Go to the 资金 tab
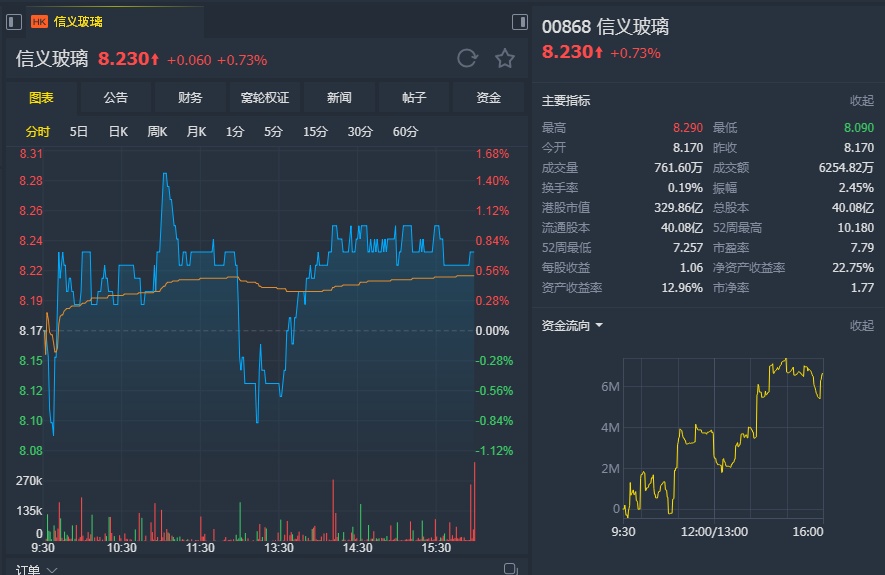Screen dimensions: 885x575 click(x=488, y=98)
